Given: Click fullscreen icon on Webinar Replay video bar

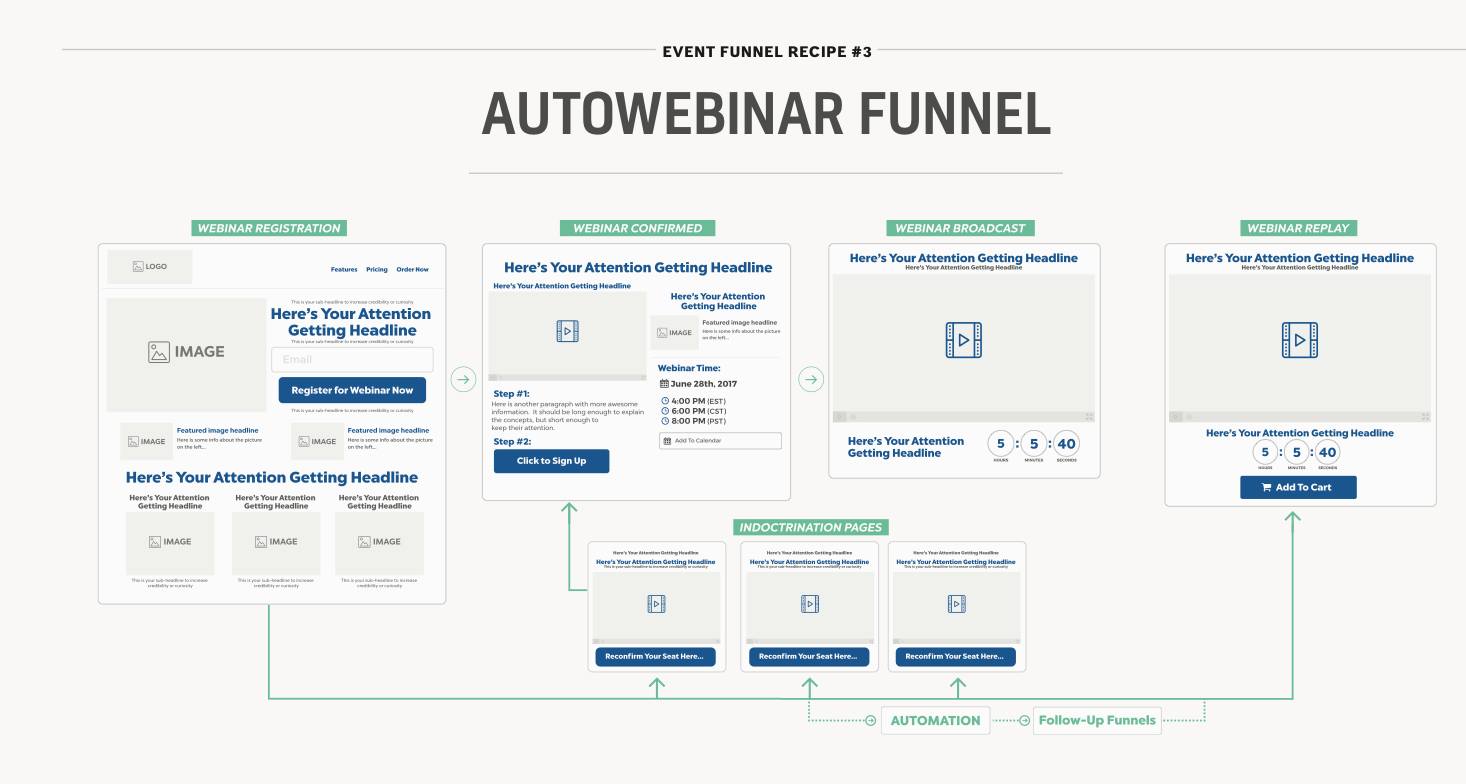Looking at the screenshot, I should [x=1425, y=416].
